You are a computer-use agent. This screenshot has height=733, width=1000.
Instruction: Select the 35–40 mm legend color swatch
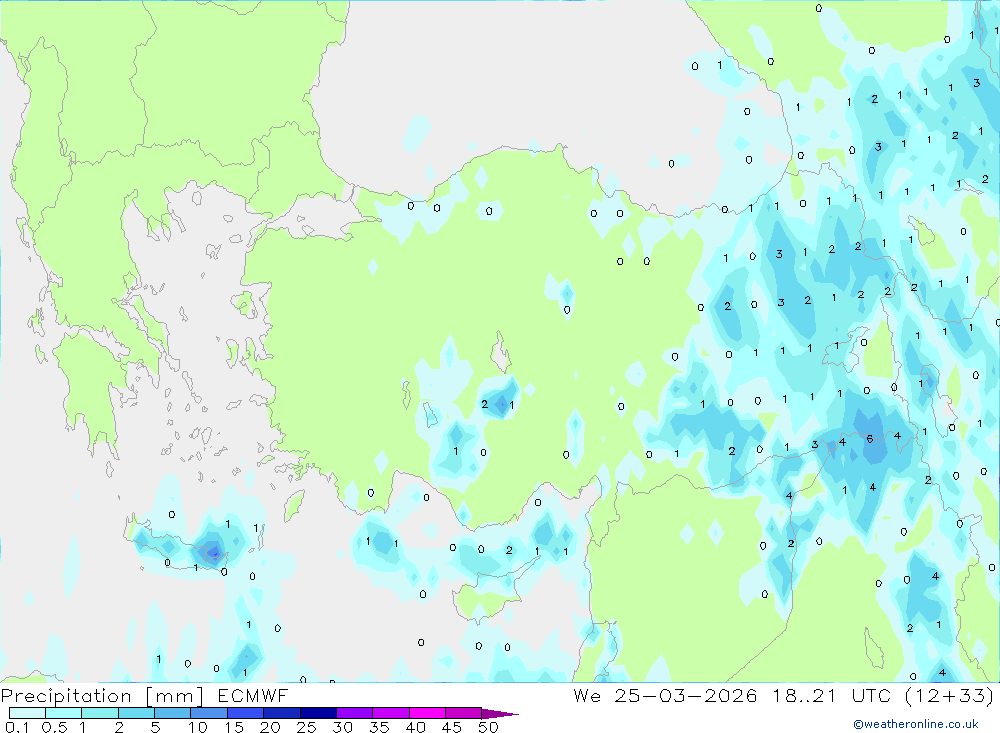point(391,713)
